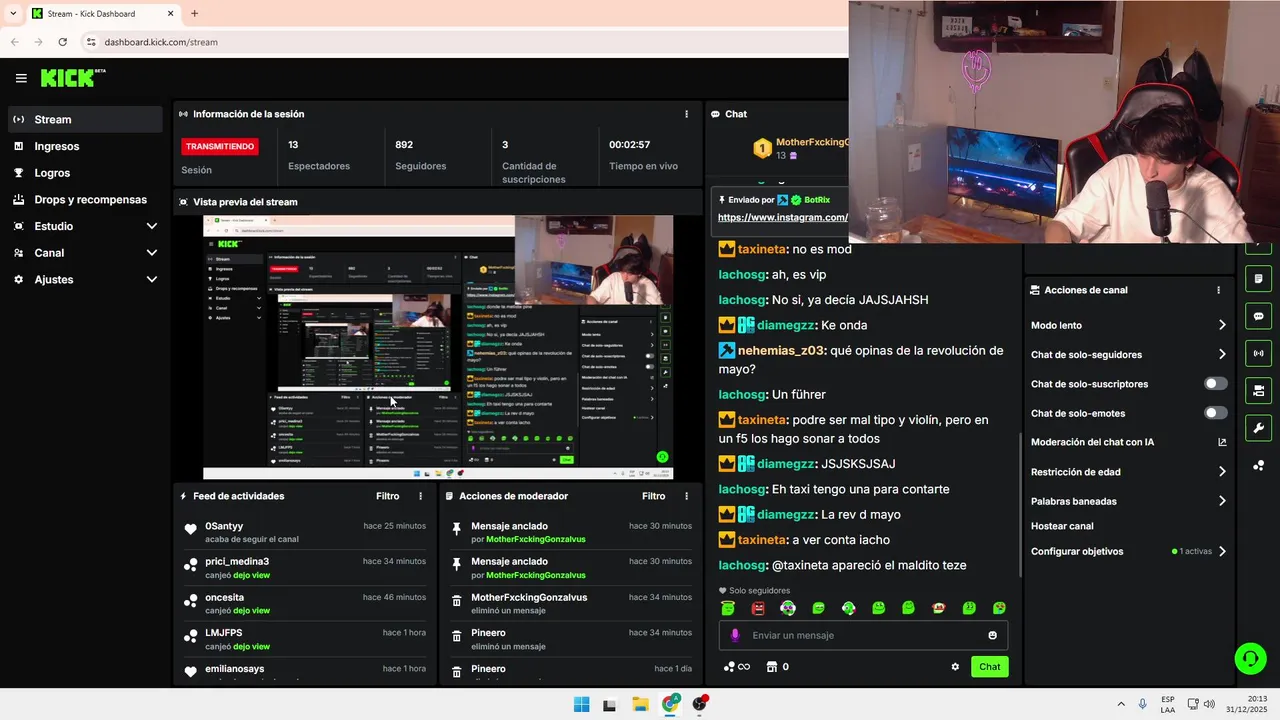
Task: Open Ingresos in the sidebar
Action: click(x=85, y=146)
